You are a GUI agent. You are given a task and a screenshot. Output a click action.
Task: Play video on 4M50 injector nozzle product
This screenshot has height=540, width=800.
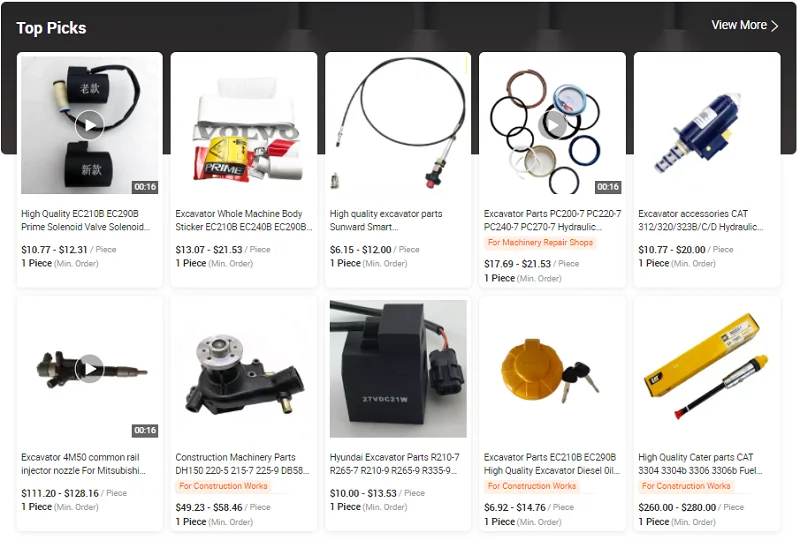point(89,368)
